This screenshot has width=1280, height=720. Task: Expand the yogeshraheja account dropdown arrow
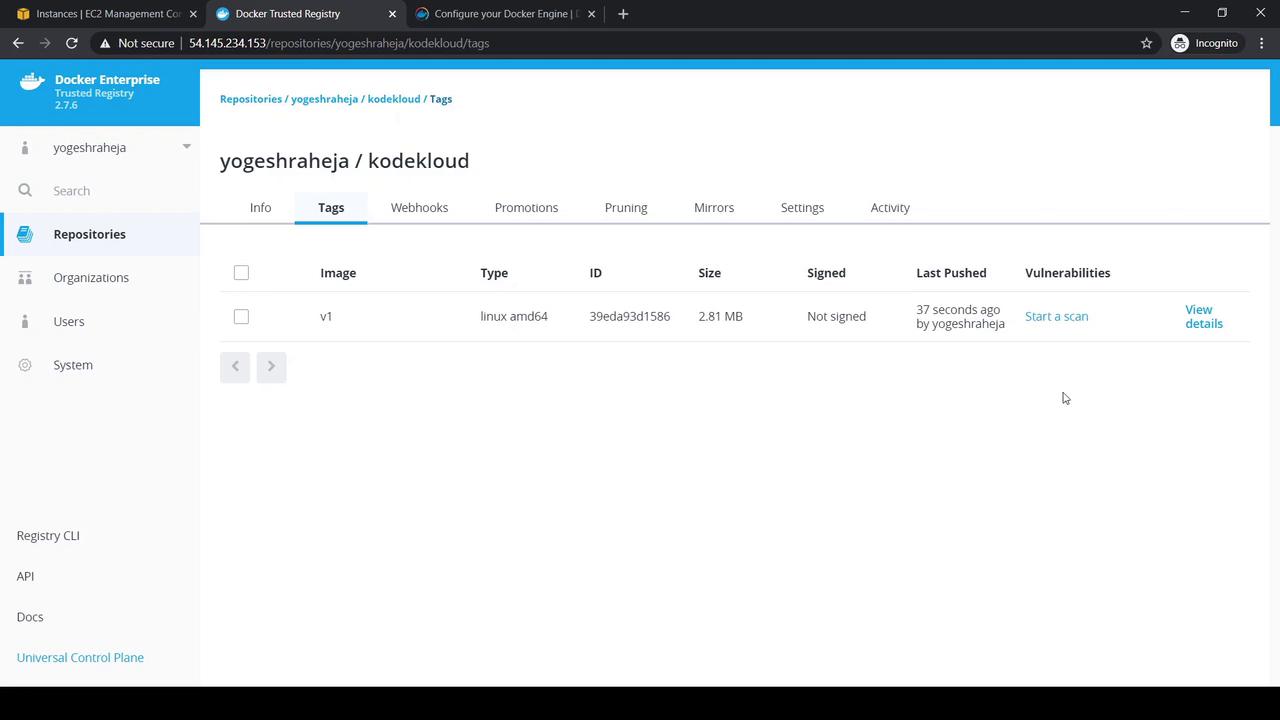point(186,147)
